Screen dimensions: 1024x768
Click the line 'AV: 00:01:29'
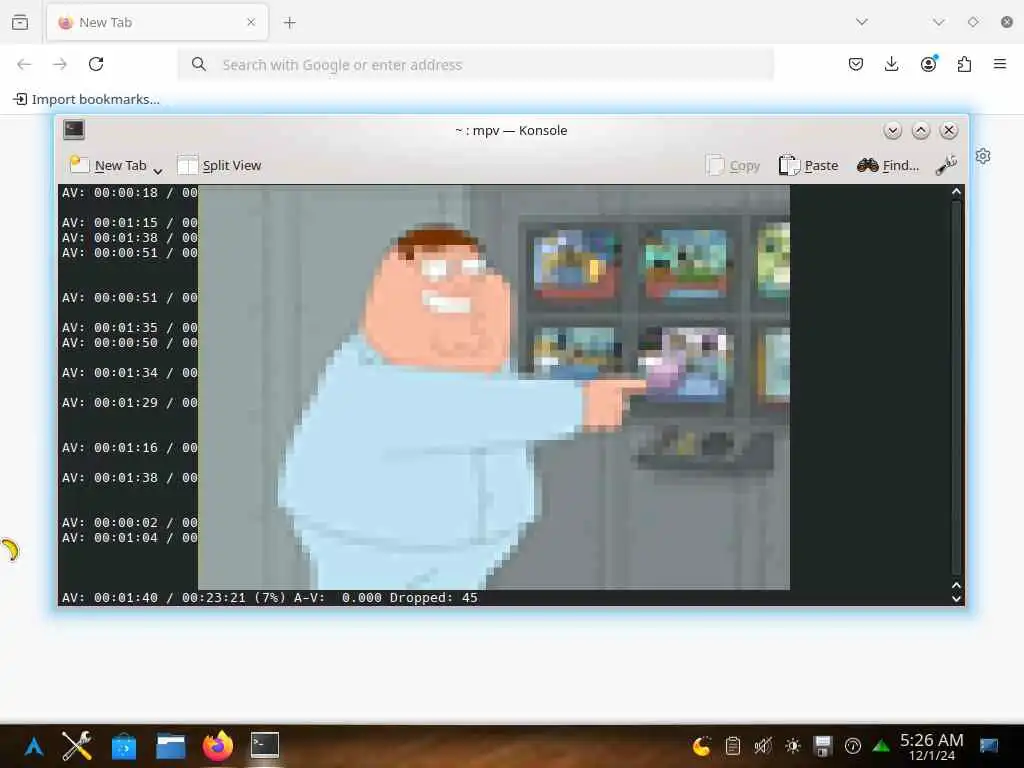coord(110,403)
